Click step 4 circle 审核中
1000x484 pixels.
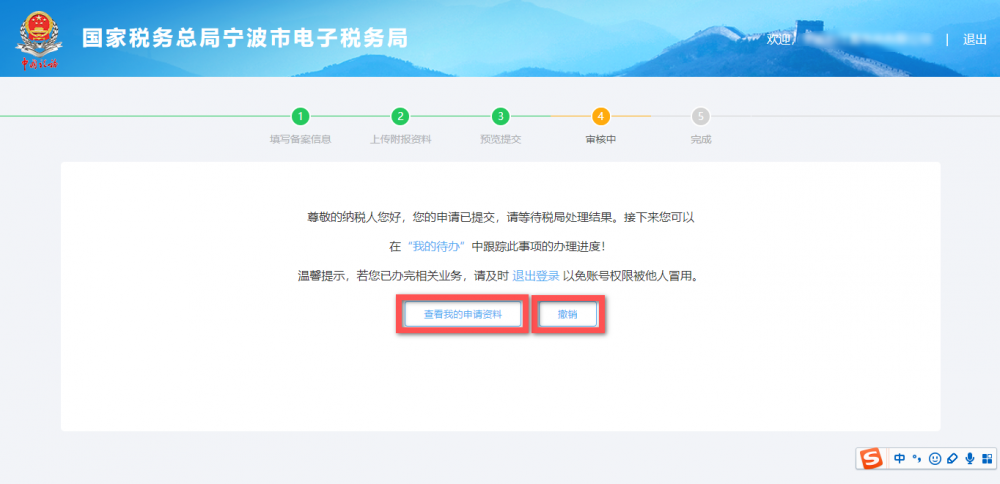click(x=601, y=117)
